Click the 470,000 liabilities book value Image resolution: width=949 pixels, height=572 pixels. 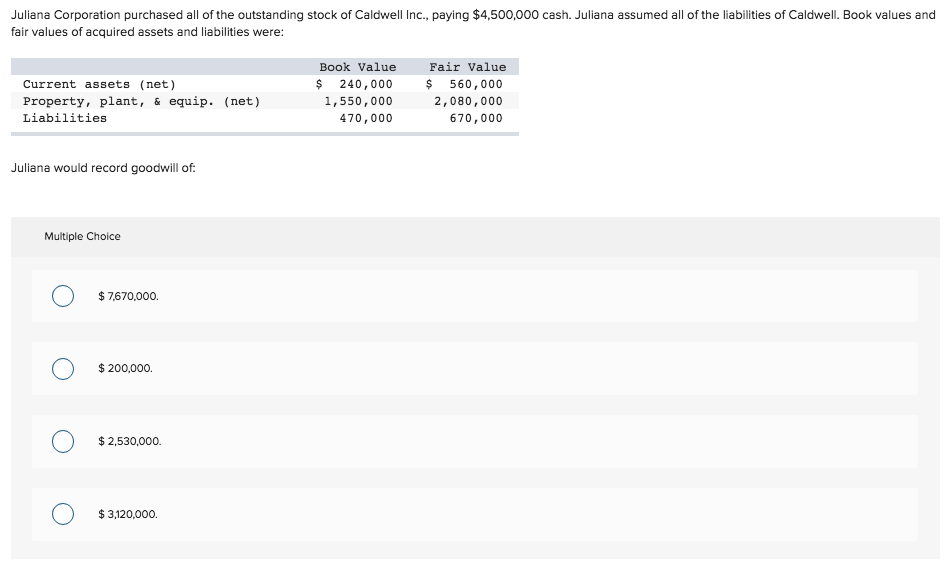(x=366, y=118)
